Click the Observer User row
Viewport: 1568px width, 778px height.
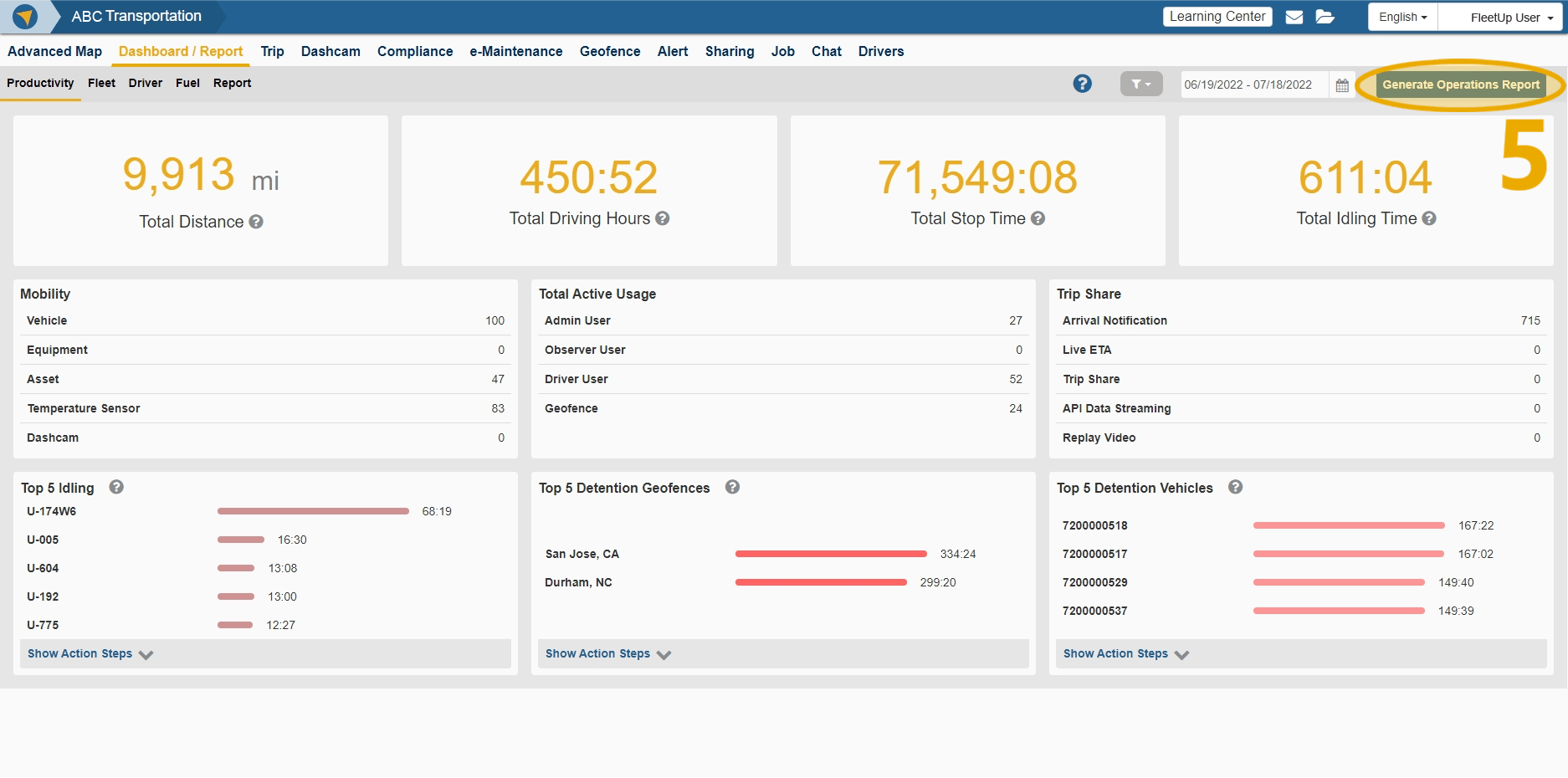783,350
